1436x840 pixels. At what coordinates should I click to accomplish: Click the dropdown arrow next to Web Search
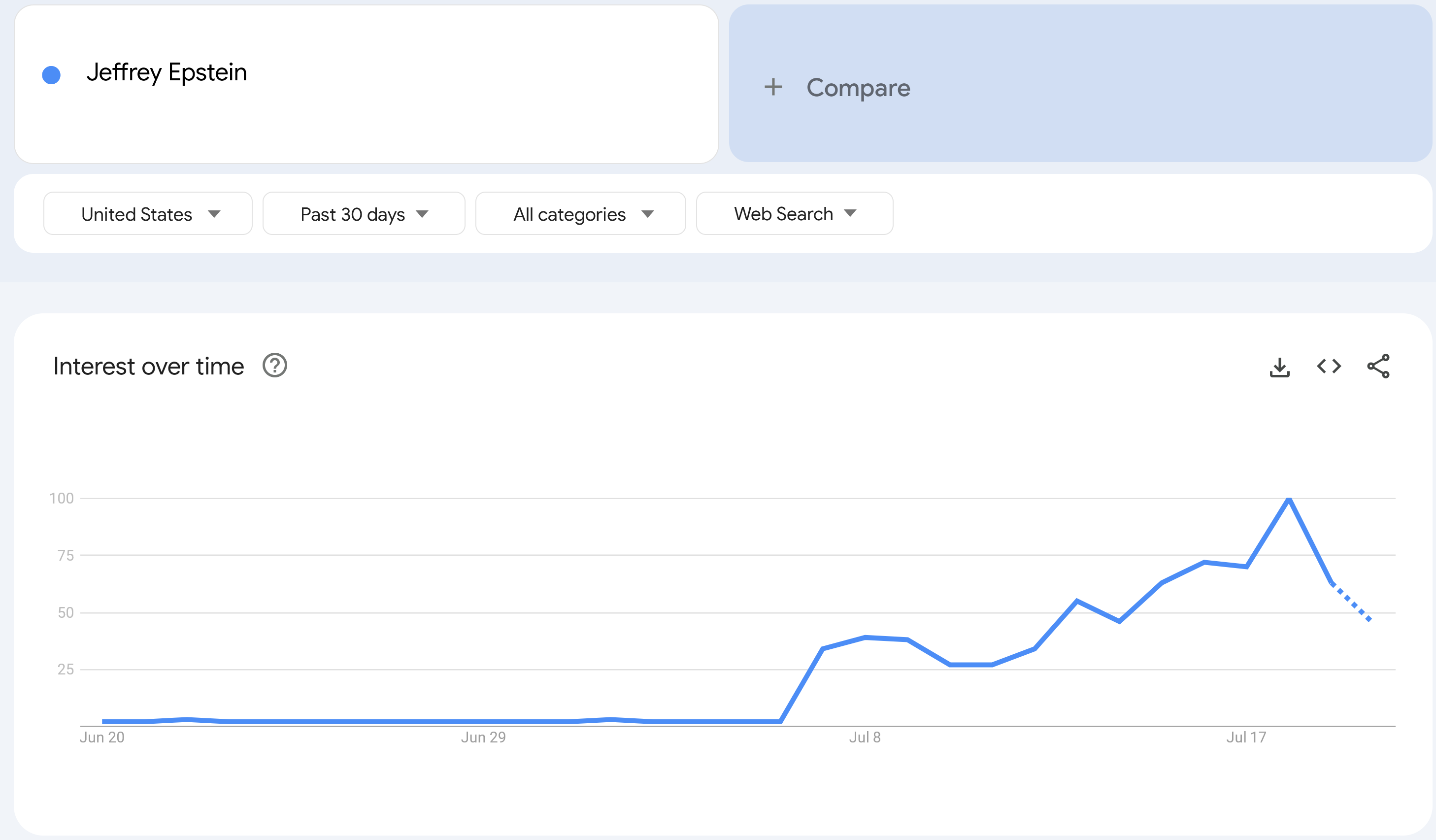point(850,213)
